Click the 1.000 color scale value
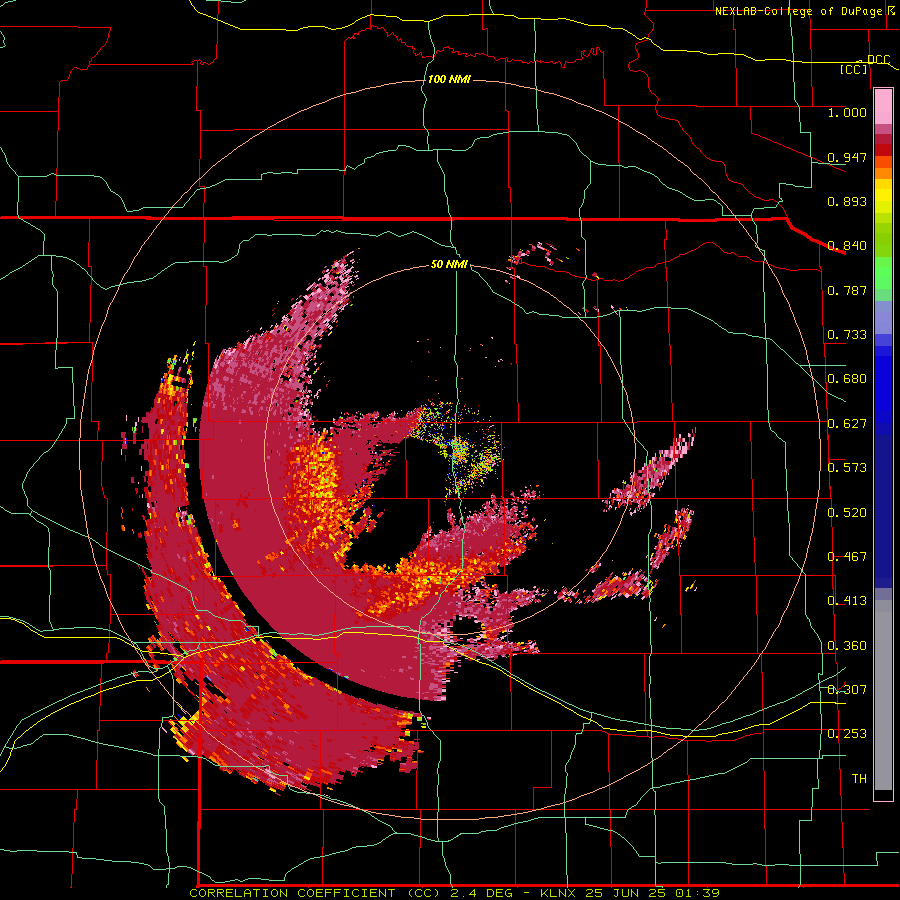This screenshot has height=900, width=900. click(x=847, y=112)
